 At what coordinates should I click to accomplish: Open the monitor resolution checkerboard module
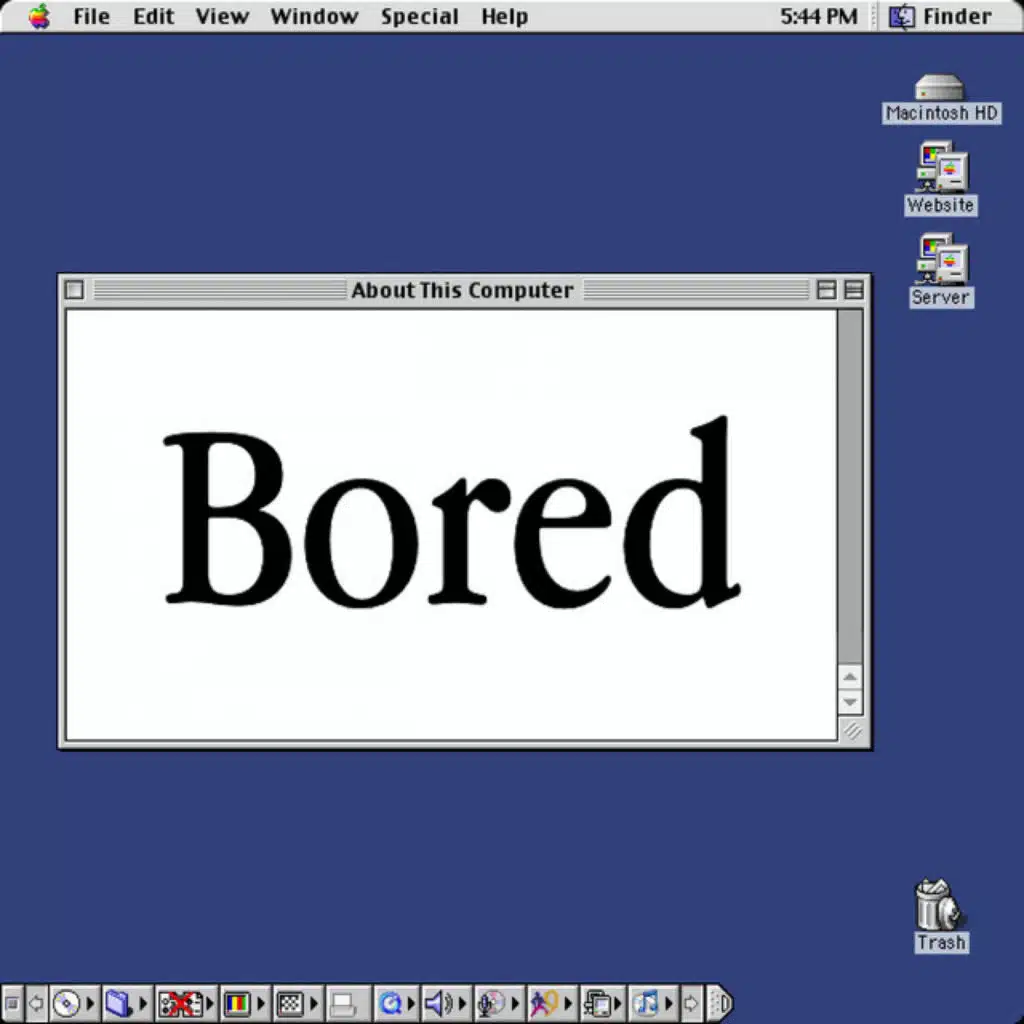click(290, 1003)
